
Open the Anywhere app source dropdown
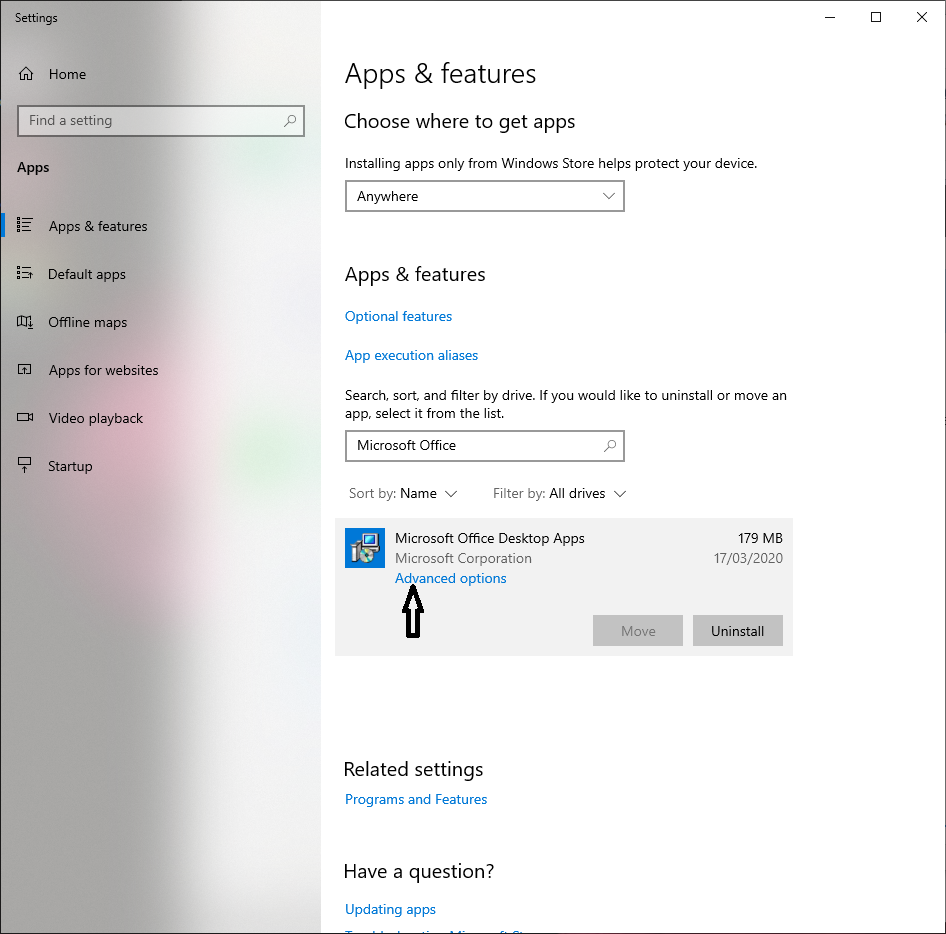484,196
